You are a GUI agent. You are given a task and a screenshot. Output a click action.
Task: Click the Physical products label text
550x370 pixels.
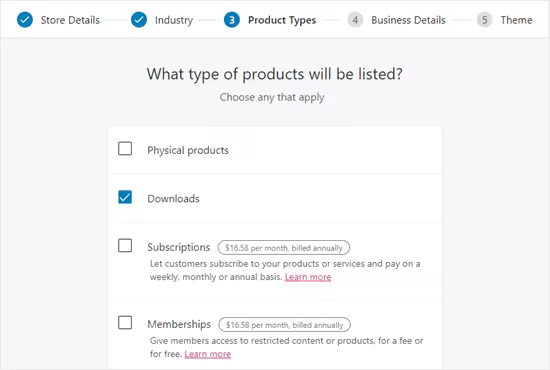(188, 150)
